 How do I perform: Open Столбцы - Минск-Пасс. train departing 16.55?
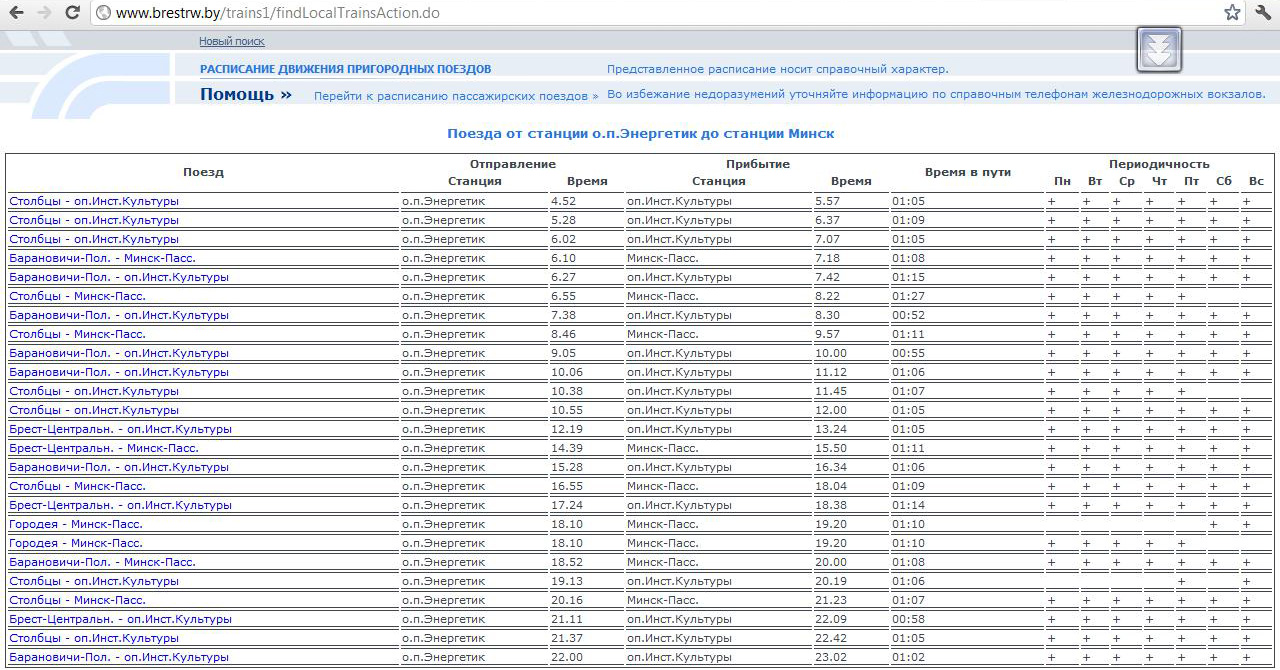click(77, 486)
